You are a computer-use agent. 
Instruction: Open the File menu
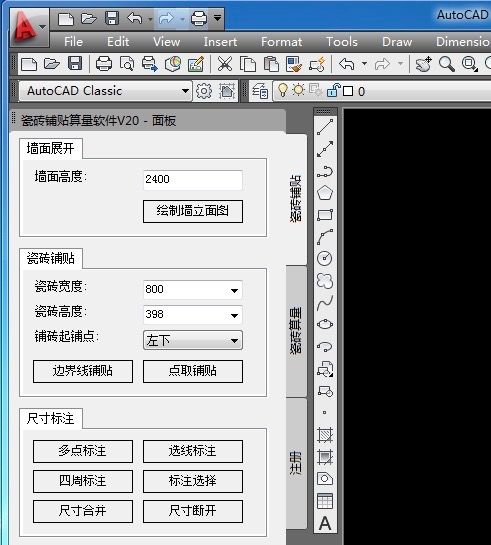click(x=74, y=42)
